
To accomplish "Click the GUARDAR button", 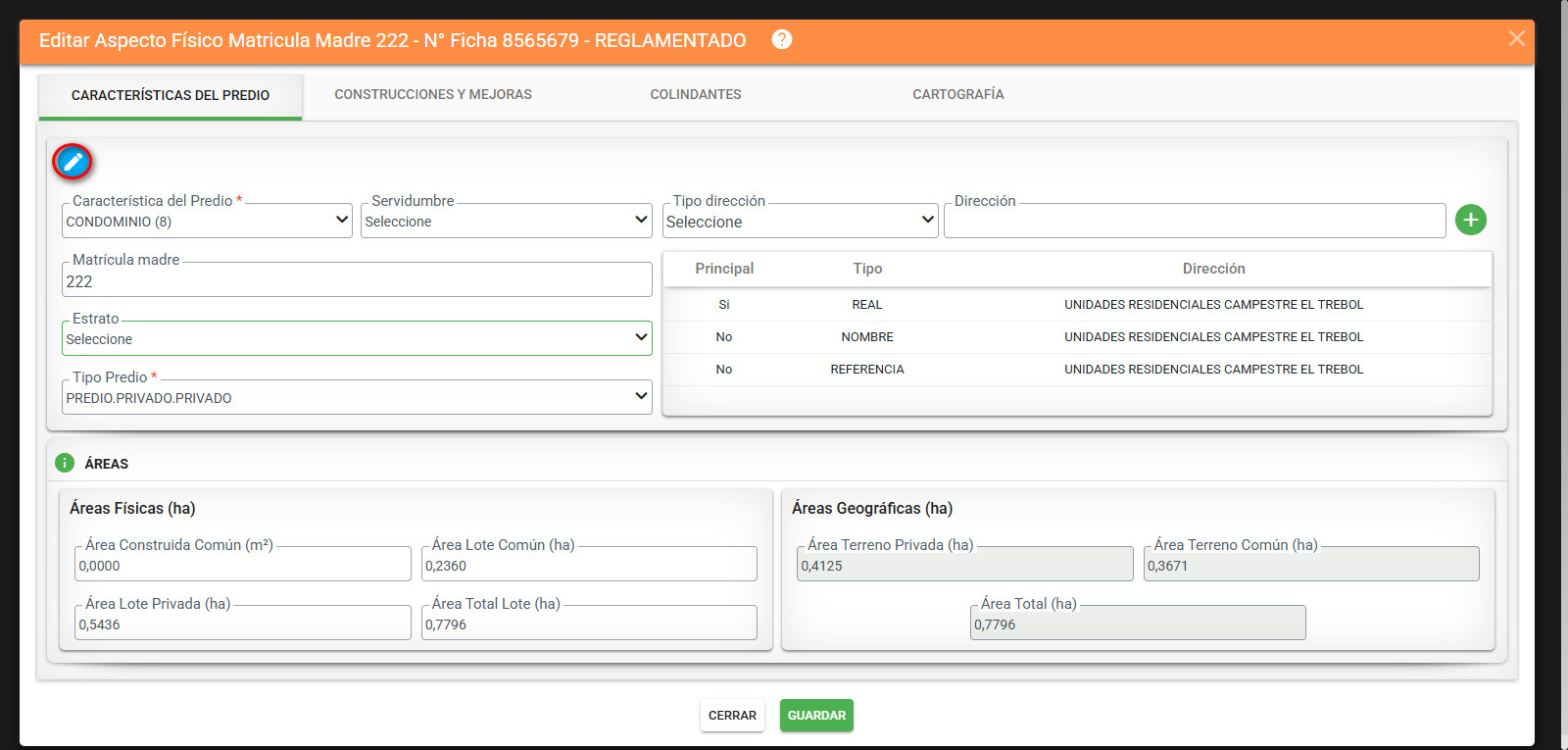I will point(816,715).
